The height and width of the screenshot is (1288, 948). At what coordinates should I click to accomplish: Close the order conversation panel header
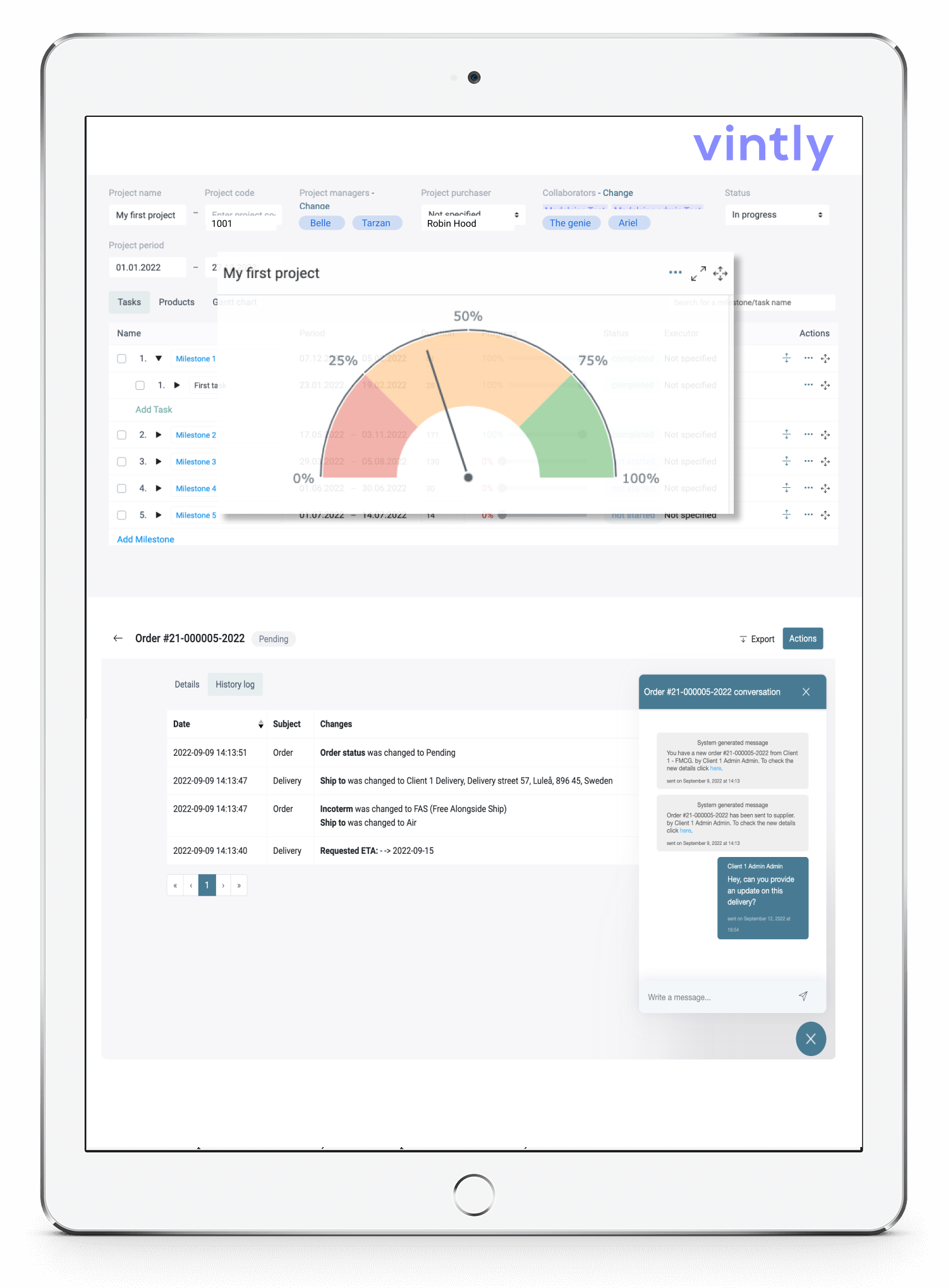click(806, 692)
